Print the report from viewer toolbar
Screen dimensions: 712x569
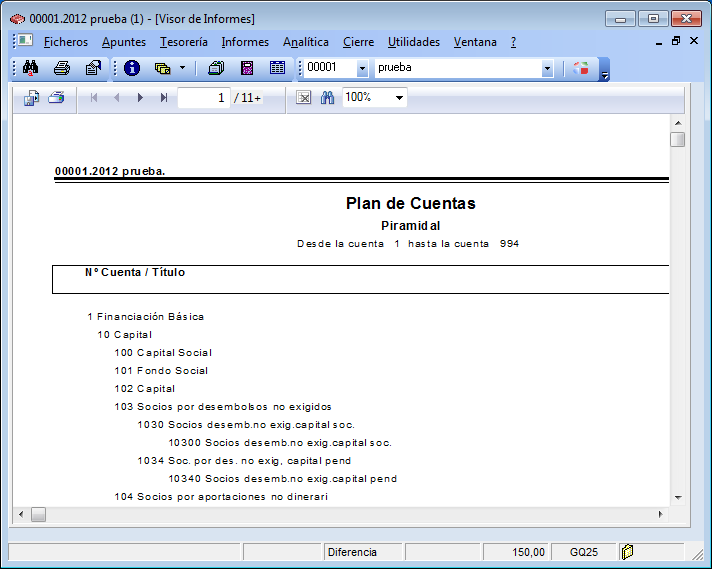click(57, 97)
